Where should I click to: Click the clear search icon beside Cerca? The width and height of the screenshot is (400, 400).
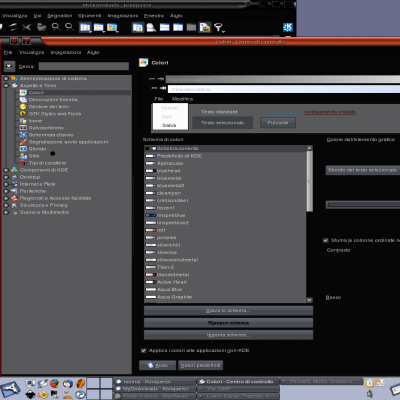pyautogui.click(x=9, y=66)
